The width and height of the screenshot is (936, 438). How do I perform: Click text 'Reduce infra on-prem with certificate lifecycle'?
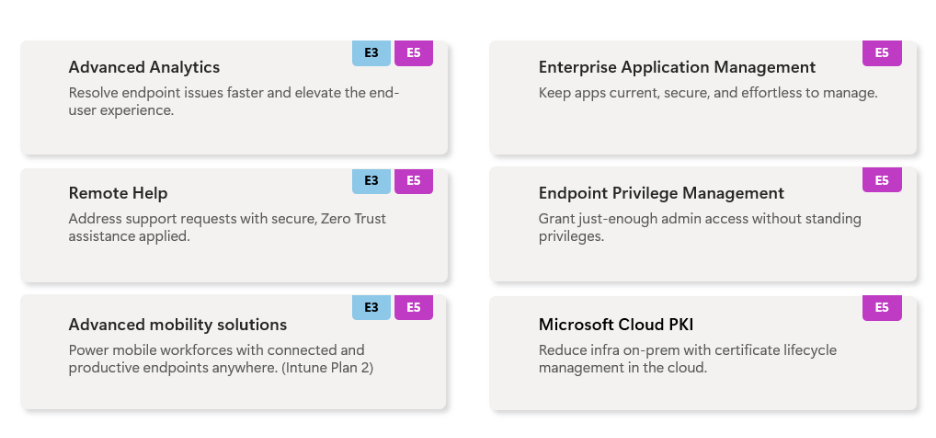pos(688,350)
